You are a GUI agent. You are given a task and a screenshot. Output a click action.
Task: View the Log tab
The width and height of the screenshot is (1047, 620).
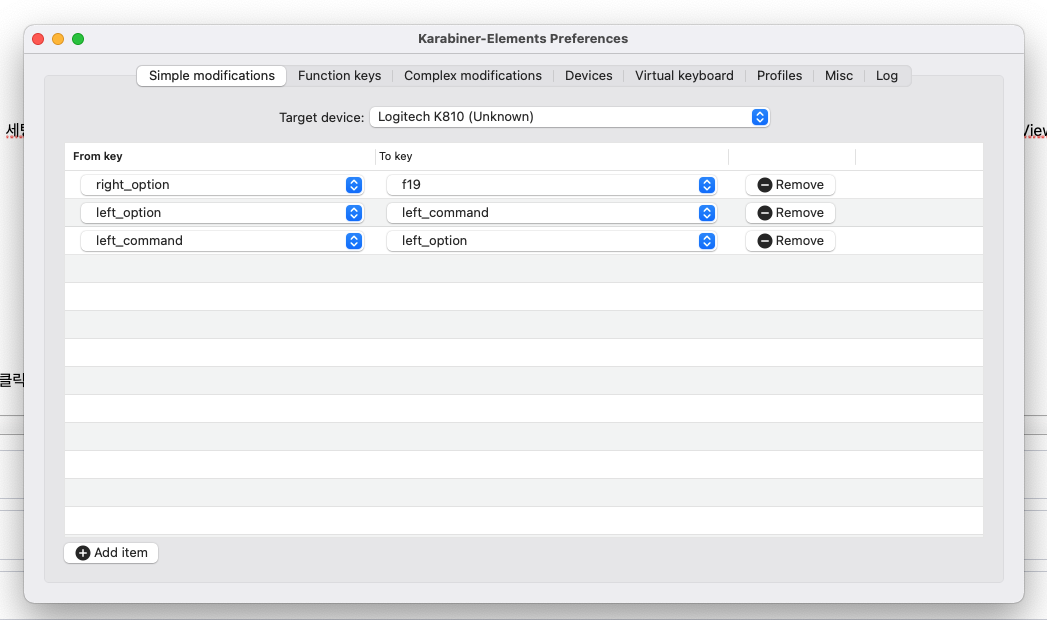click(x=887, y=76)
